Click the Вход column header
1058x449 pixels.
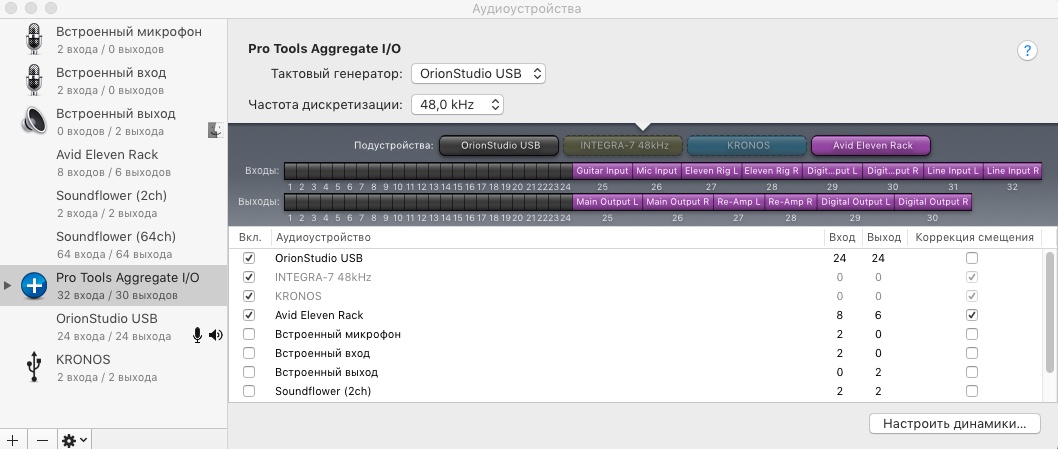click(843, 237)
